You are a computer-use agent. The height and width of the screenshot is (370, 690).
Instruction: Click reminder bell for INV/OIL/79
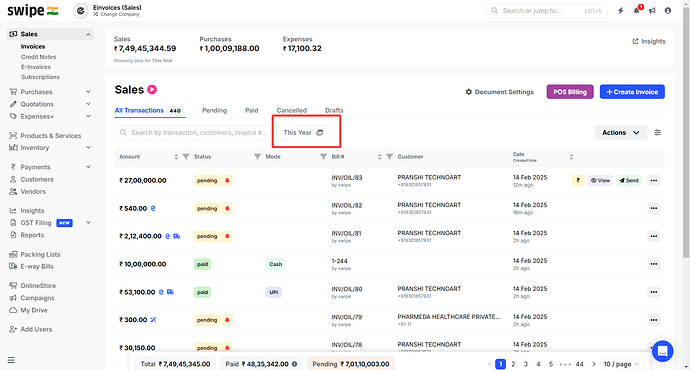(227, 320)
